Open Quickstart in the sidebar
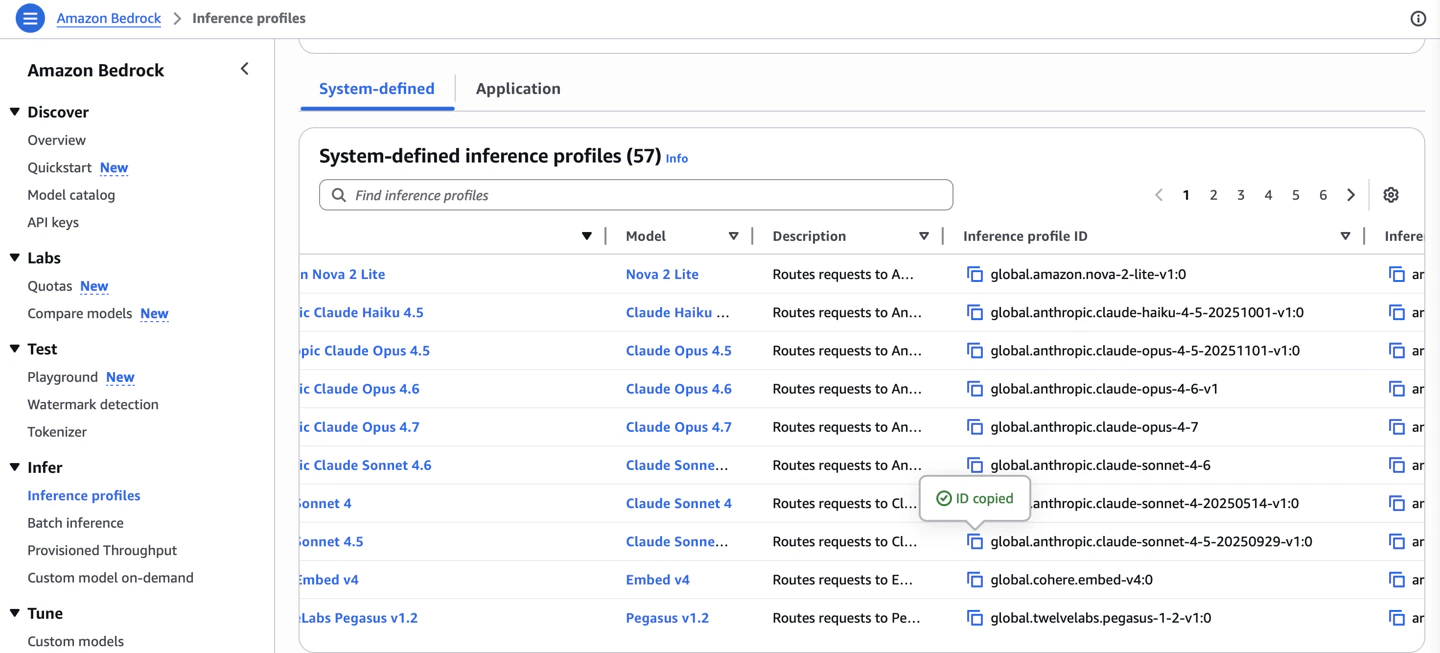 click(60, 167)
